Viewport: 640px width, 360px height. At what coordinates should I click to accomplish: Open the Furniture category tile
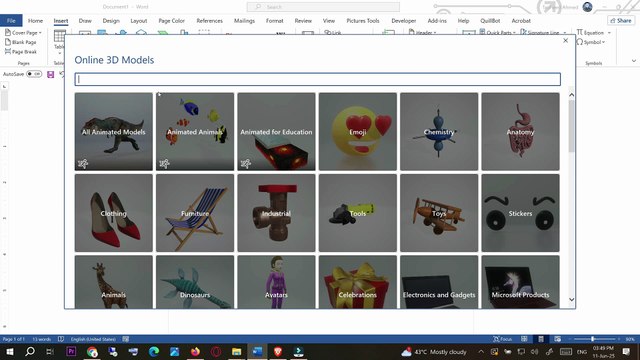coord(195,213)
